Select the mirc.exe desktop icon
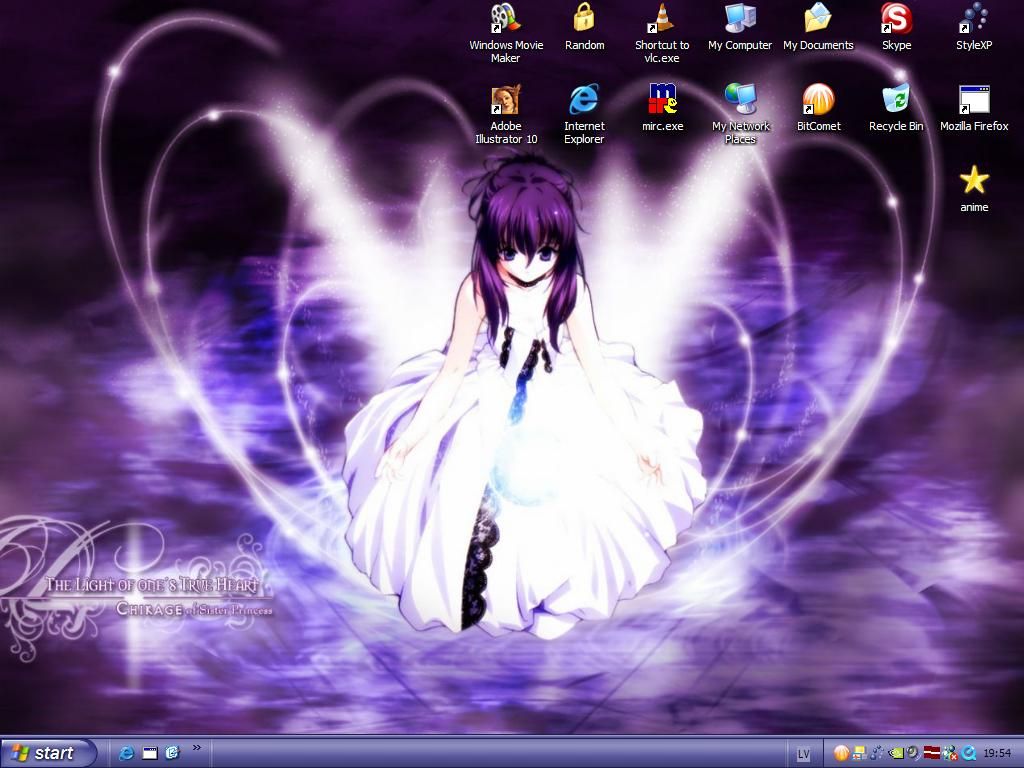The image size is (1024, 768). (662, 108)
